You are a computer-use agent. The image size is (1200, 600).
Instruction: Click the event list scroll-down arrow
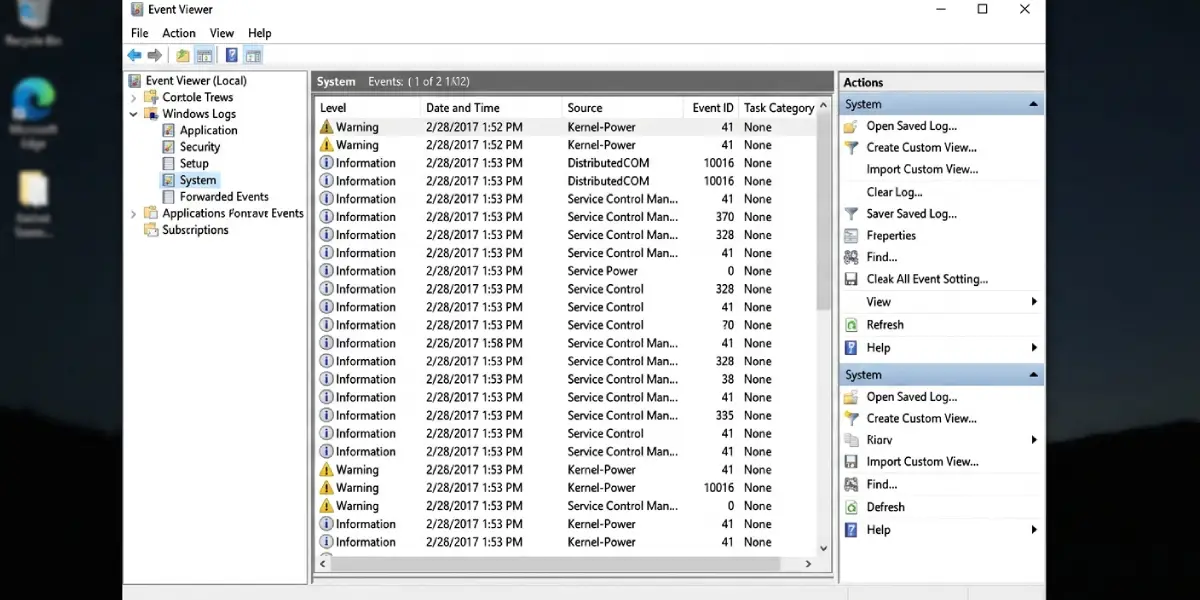point(824,548)
